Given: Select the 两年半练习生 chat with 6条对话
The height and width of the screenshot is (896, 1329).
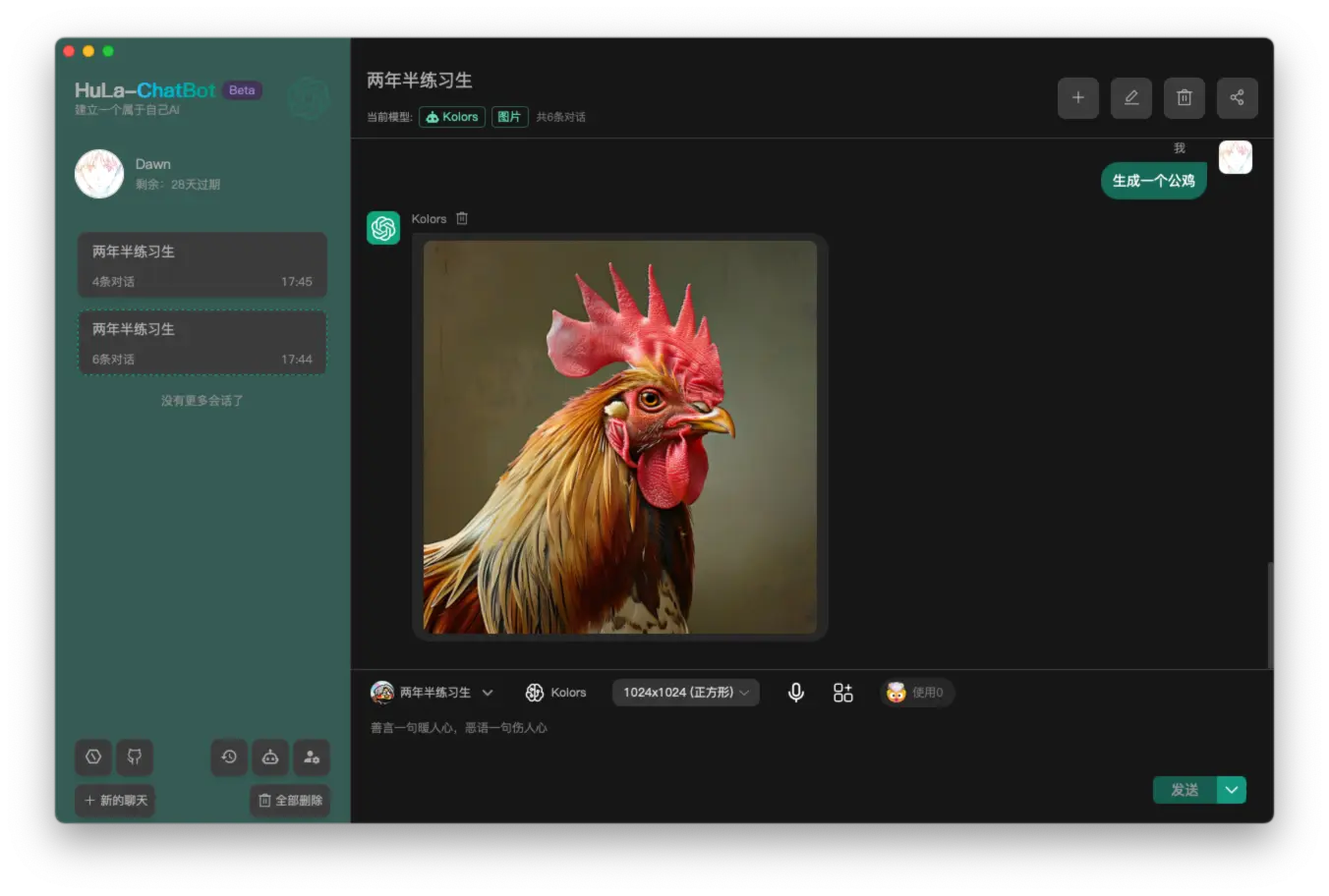Looking at the screenshot, I should 202,343.
